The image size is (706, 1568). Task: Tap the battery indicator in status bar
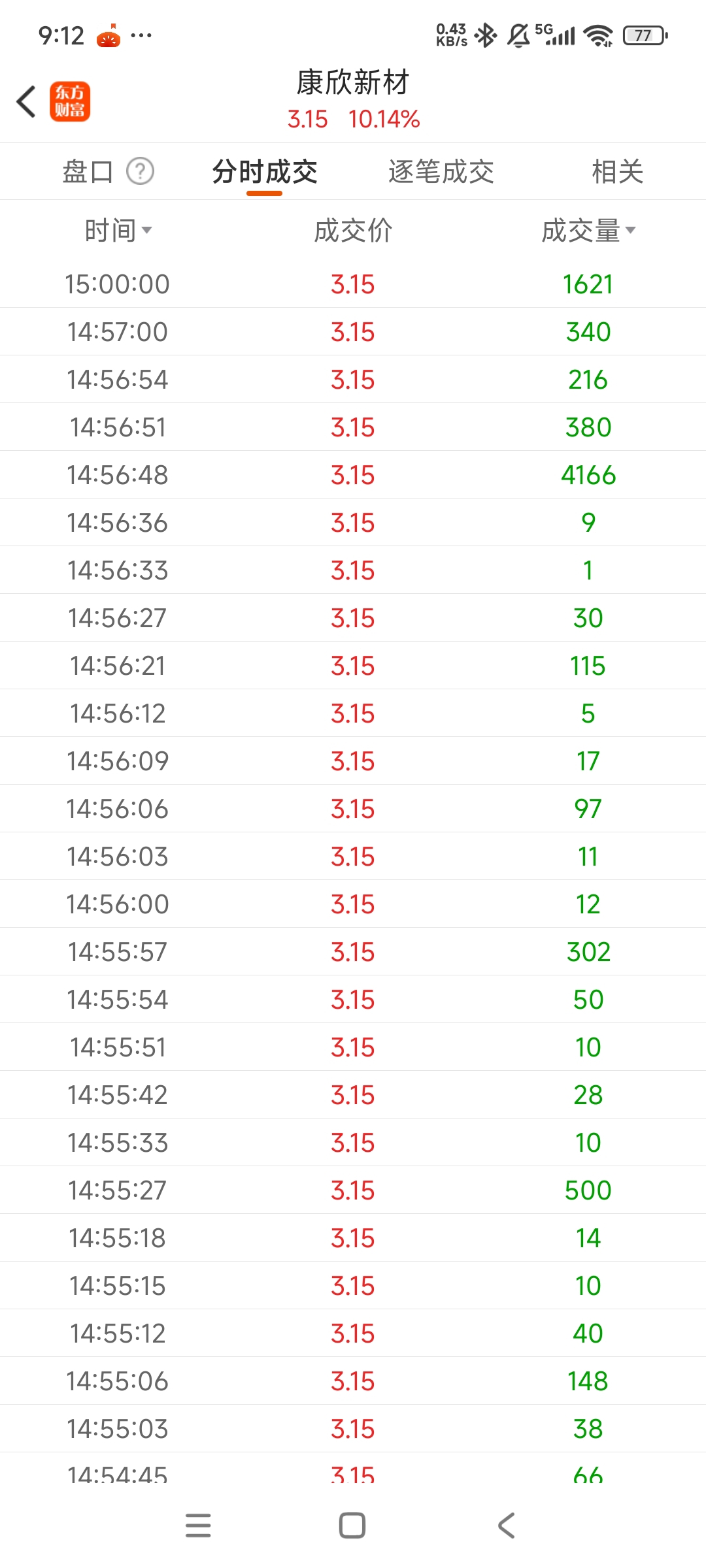[645, 35]
